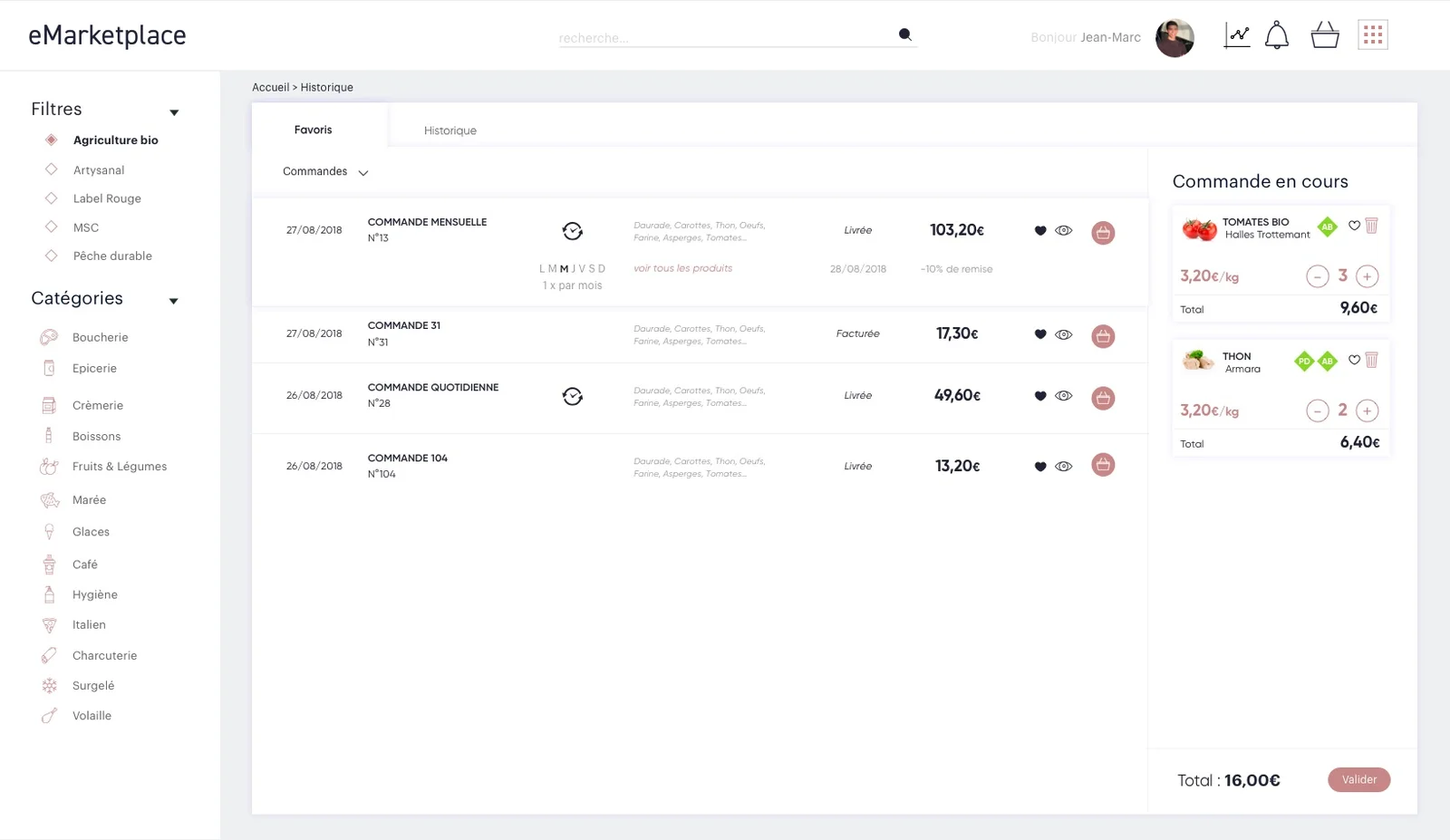View details eye for Commande 104
This screenshot has width=1450, height=840.
coord(1064,467)
